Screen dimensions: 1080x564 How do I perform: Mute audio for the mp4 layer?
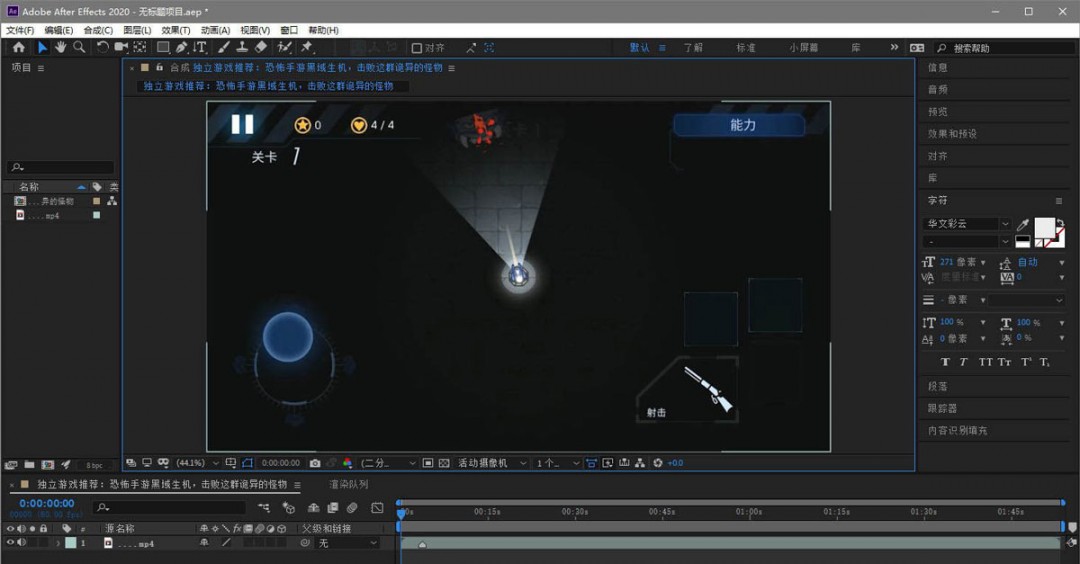tap(21, 543)
